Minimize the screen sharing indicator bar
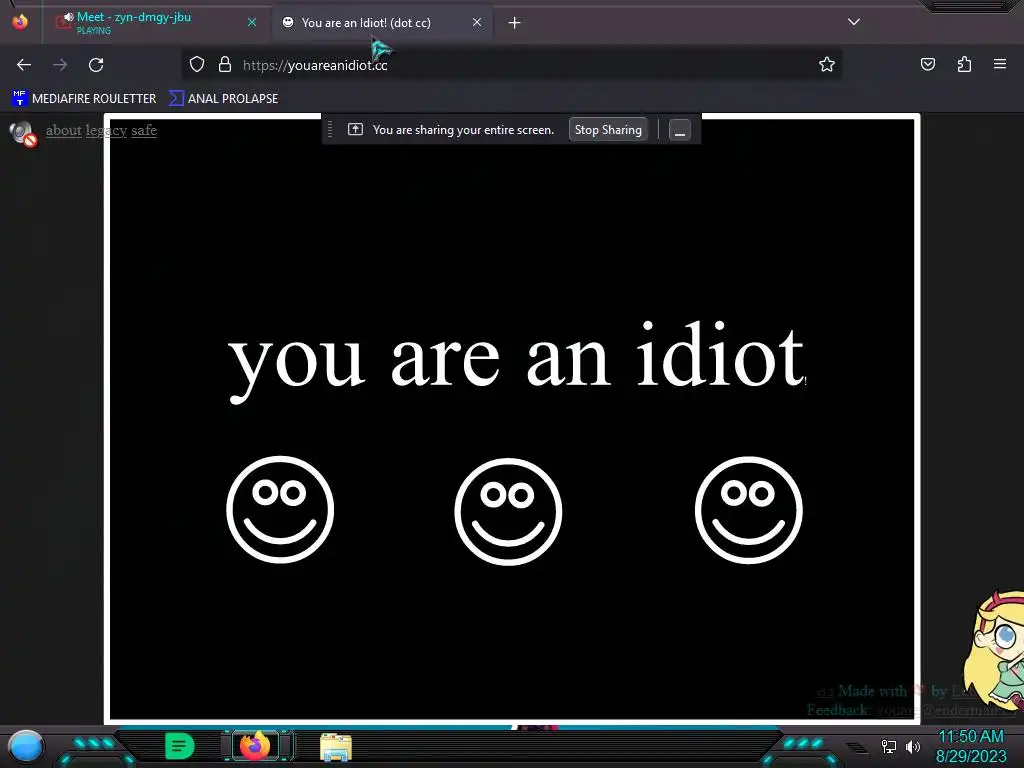The height and width of the screenshot is (768, 1024). point(679,129)
